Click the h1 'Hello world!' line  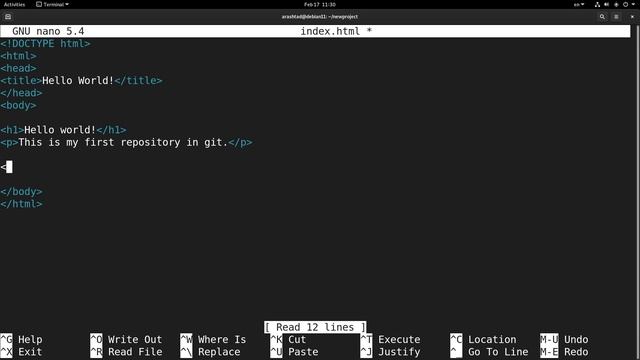click(x=63, y=130)
